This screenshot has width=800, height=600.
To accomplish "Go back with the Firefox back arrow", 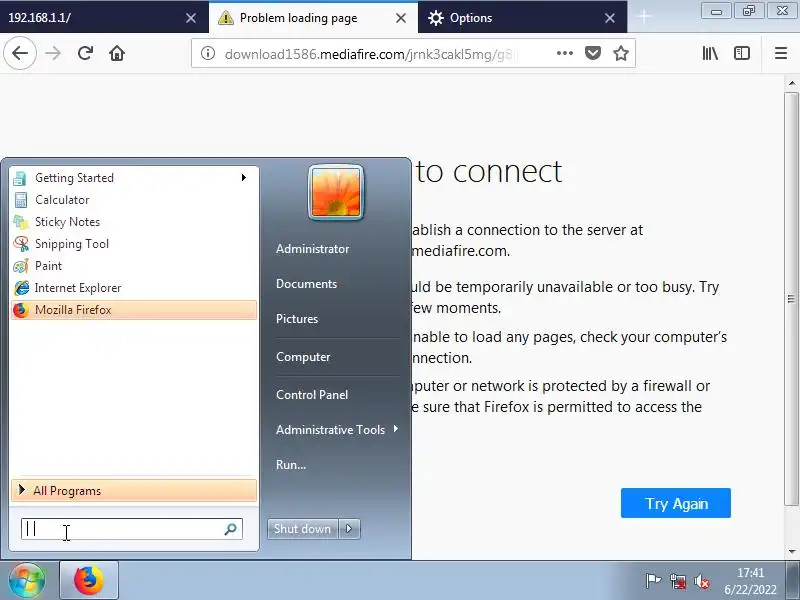I will pos(20,53).
